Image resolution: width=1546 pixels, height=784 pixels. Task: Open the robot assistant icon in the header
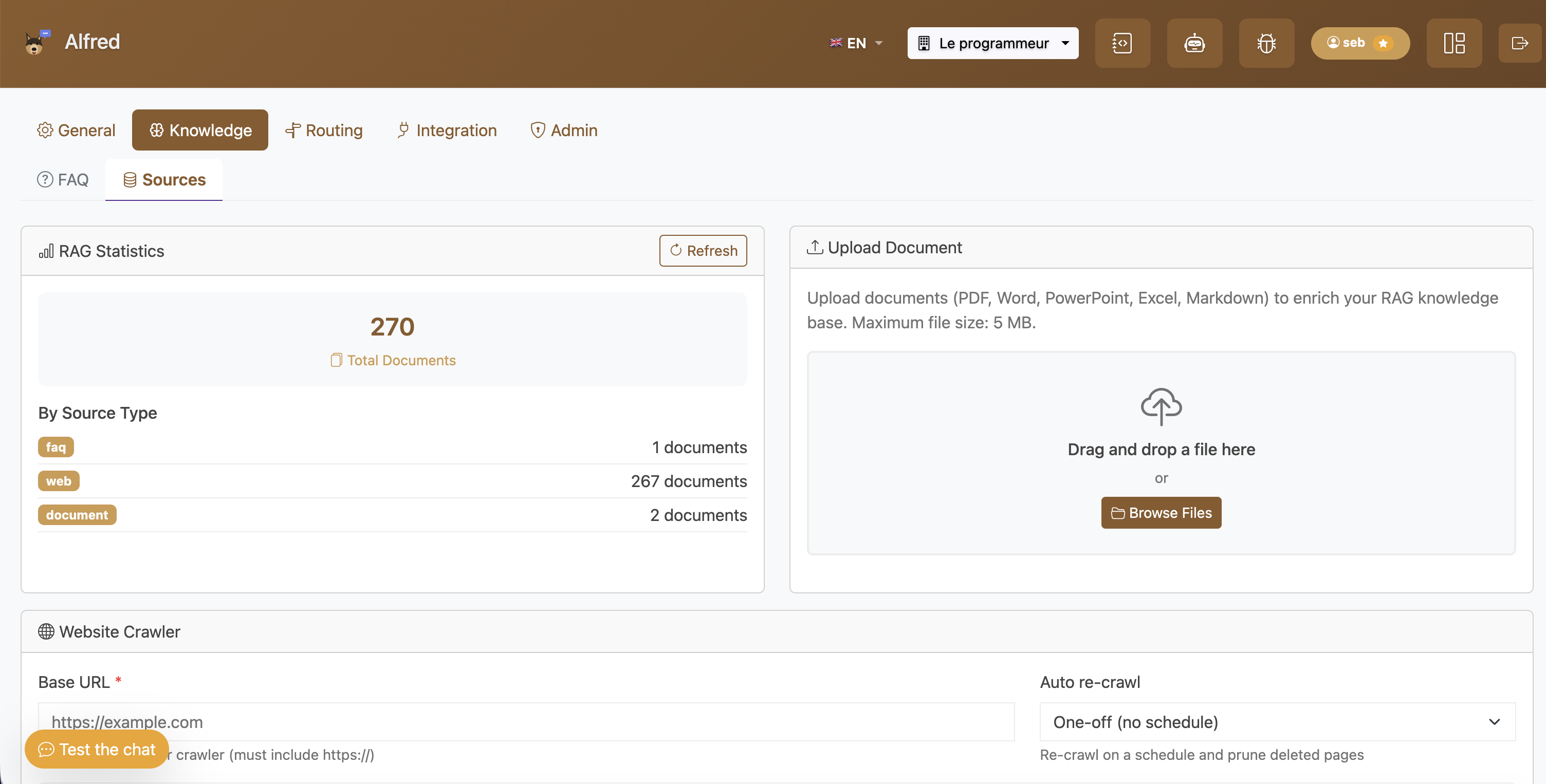click(x=1194, y=43)
